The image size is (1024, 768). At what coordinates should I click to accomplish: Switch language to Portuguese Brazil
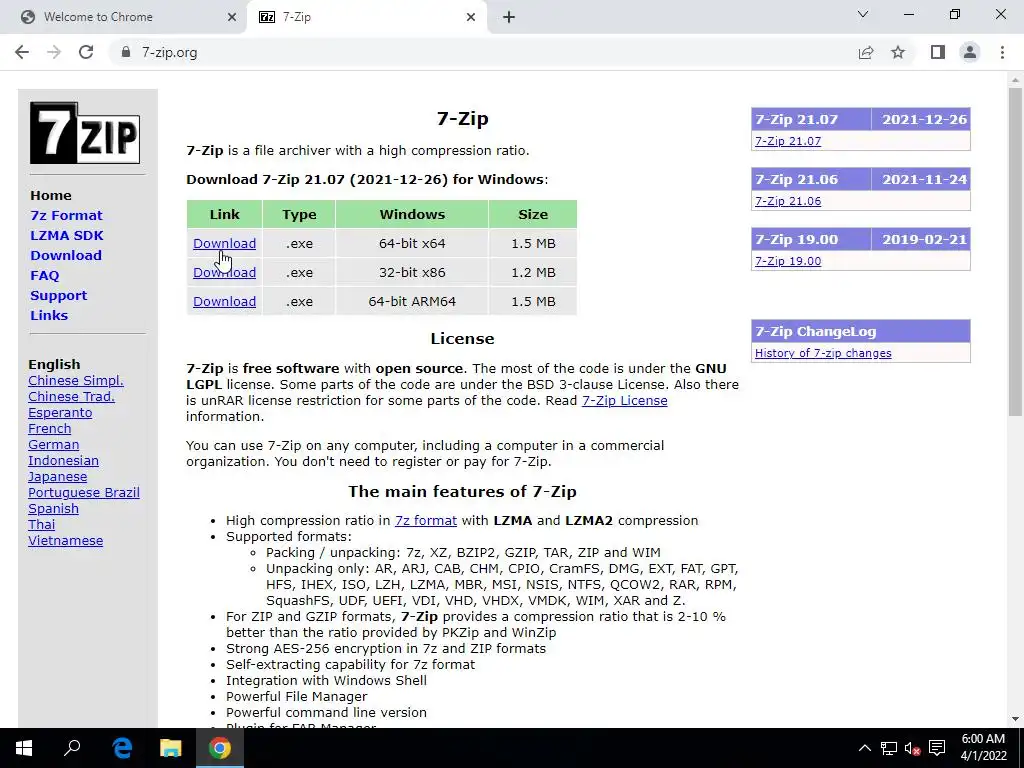pyautogui.click(x=84, y=492)
